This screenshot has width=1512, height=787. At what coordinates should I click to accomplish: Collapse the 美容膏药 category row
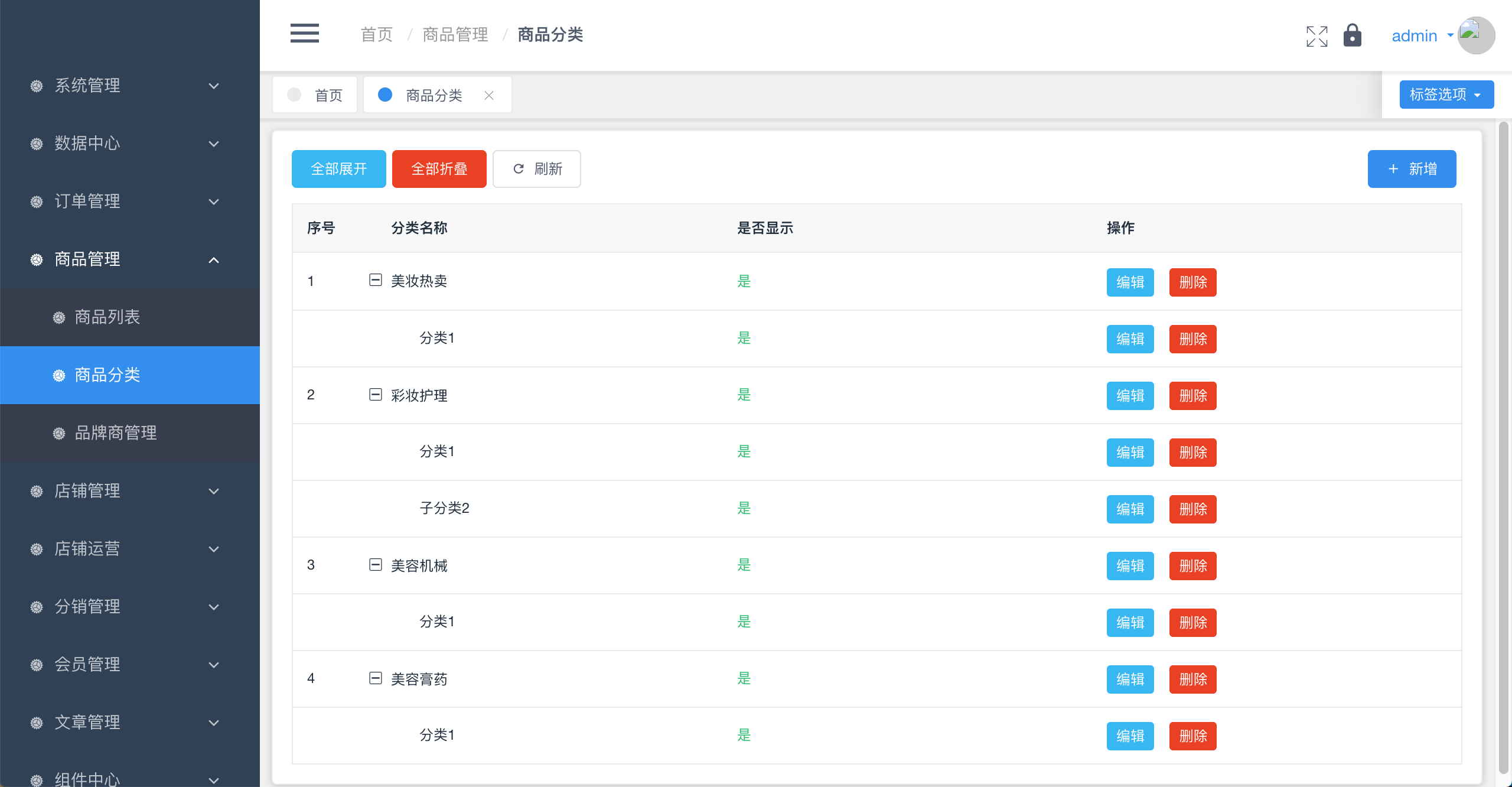(x=376, y=678)
